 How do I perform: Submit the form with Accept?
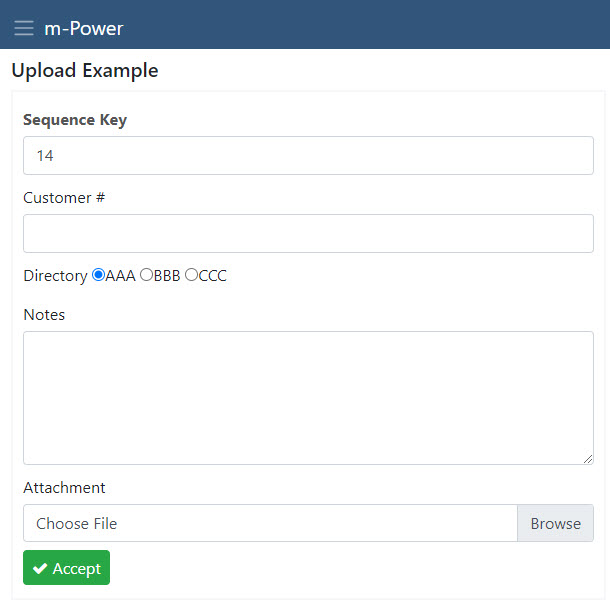[66, 568]
